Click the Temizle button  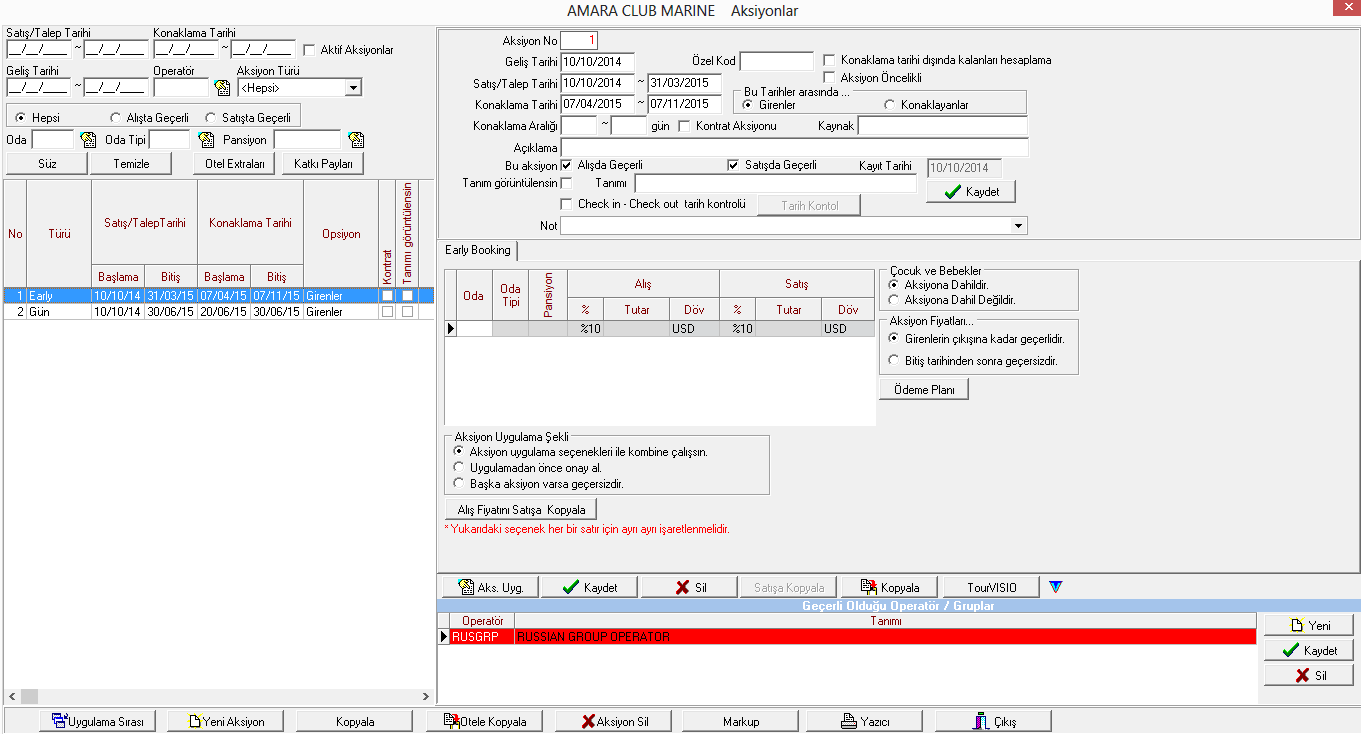(x=131, y=163)
